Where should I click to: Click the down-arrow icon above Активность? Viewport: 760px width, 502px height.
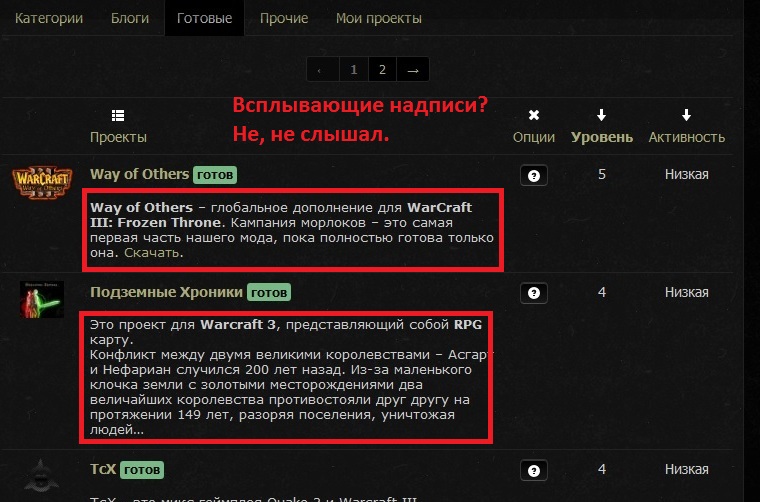point(686,115)
